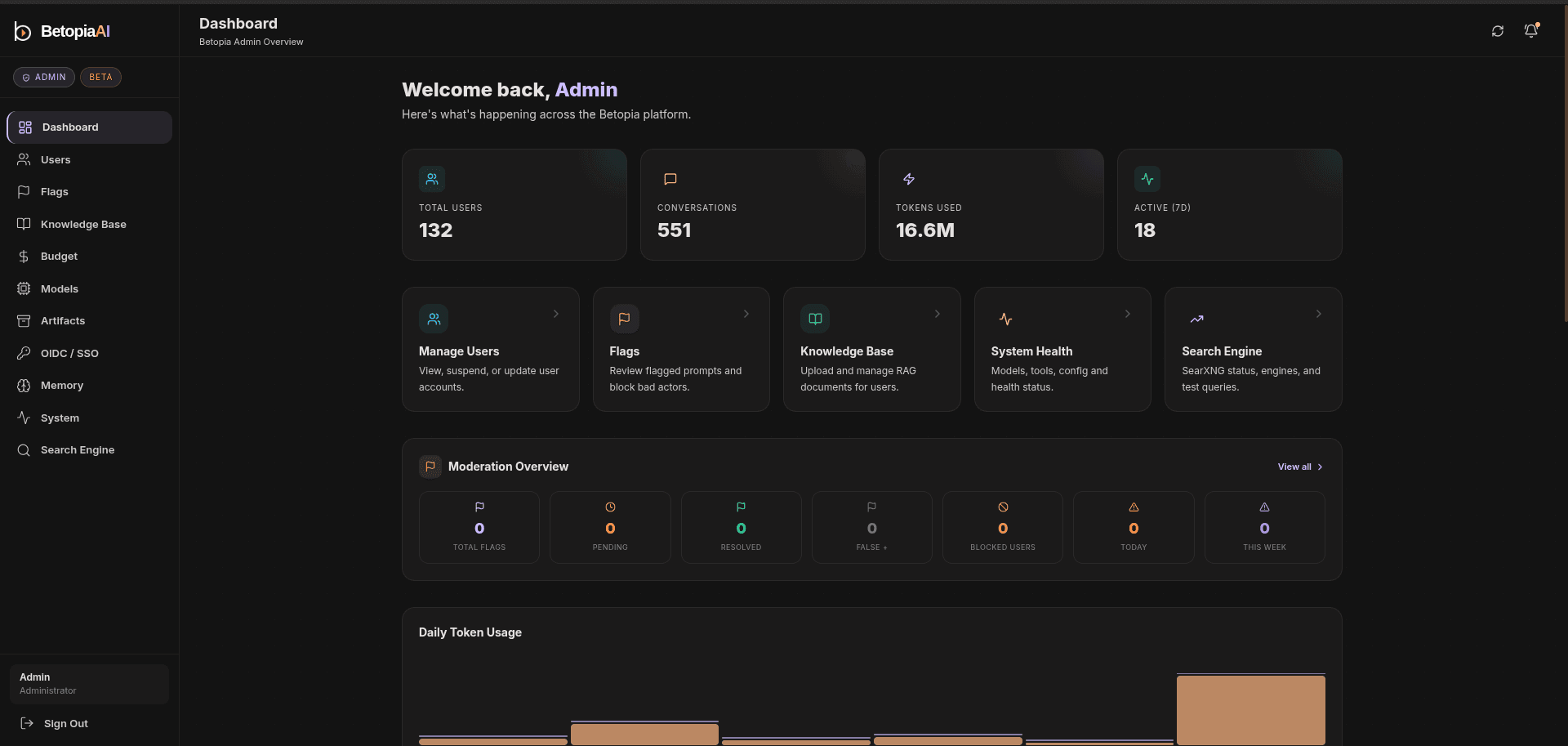Open the Users menu item
Screen dimensions: 1568x746
click(x=90, y=159)
